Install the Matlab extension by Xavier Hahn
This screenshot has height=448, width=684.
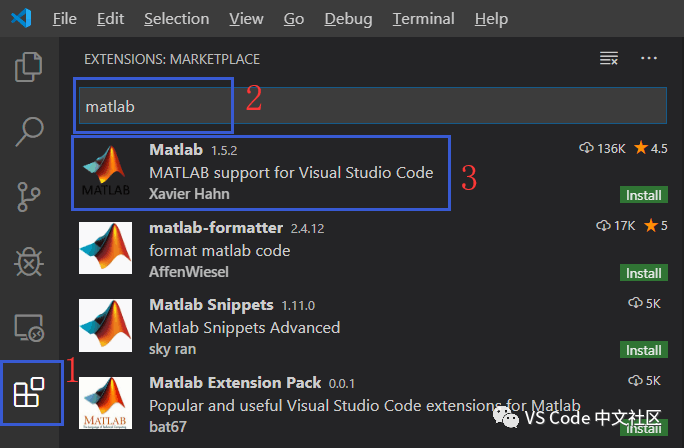[643, 195]
